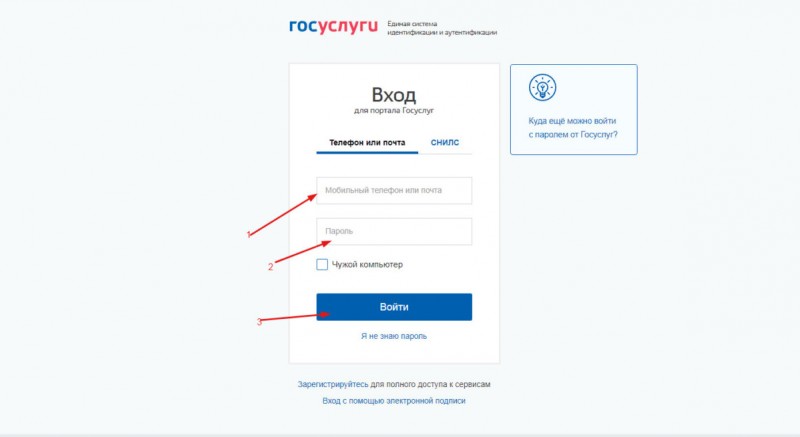Tick the Чужой компьютер checkbox
The height and width of the screenshot is (437, 800).
pyautogui.click(x=322, y=264)
